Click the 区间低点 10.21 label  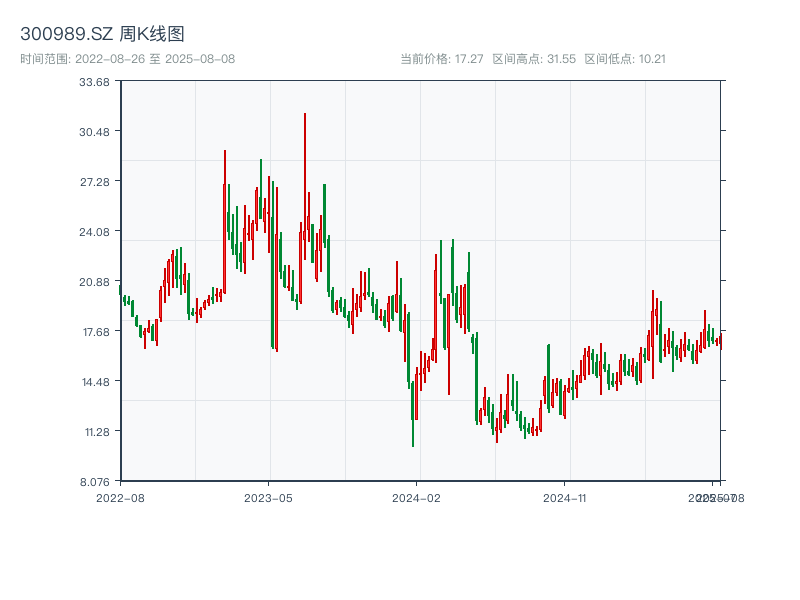coord(625,59)
